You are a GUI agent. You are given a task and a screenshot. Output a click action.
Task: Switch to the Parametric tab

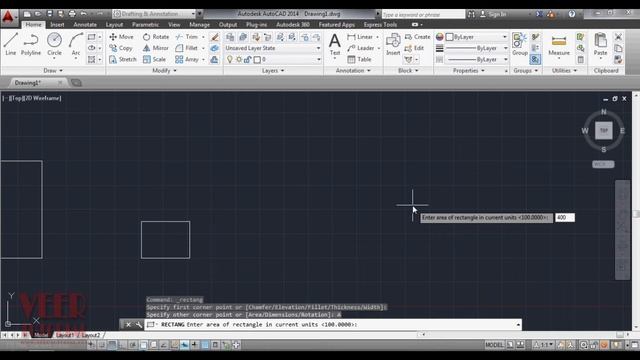click(145, 24)
